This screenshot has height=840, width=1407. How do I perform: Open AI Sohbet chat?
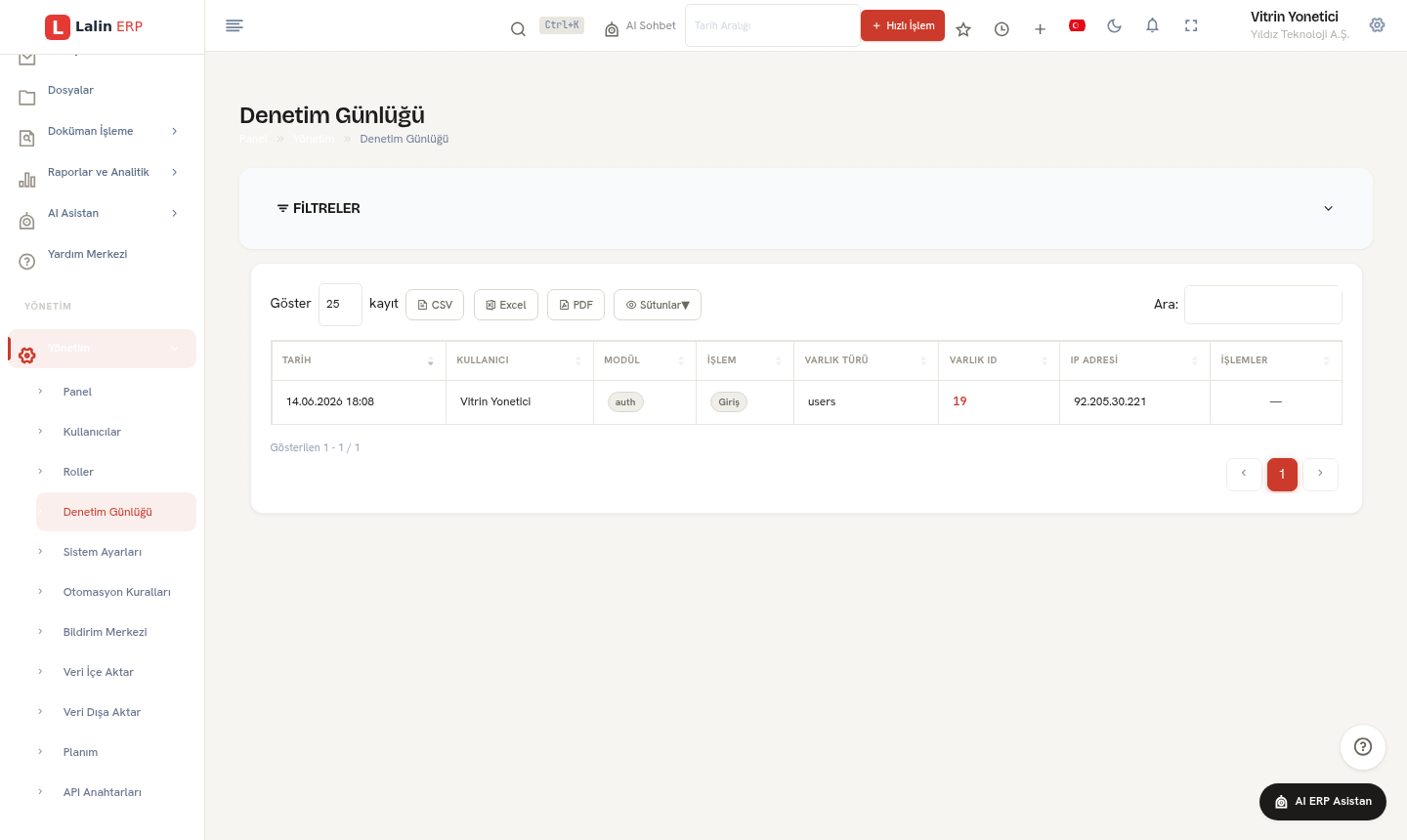(x=640, y=26)
